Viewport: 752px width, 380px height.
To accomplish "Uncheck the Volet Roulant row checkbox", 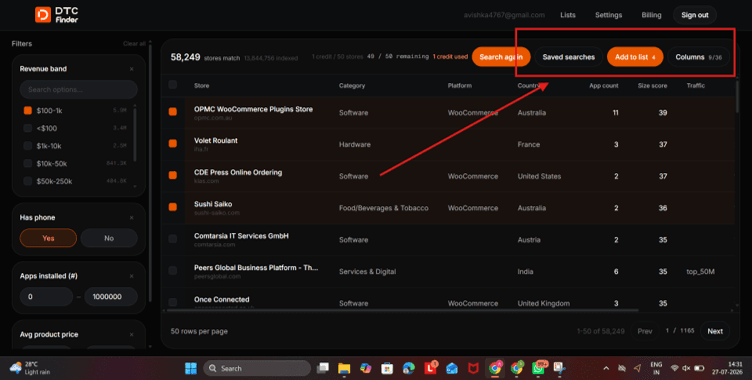I will [x=173, y=143].
